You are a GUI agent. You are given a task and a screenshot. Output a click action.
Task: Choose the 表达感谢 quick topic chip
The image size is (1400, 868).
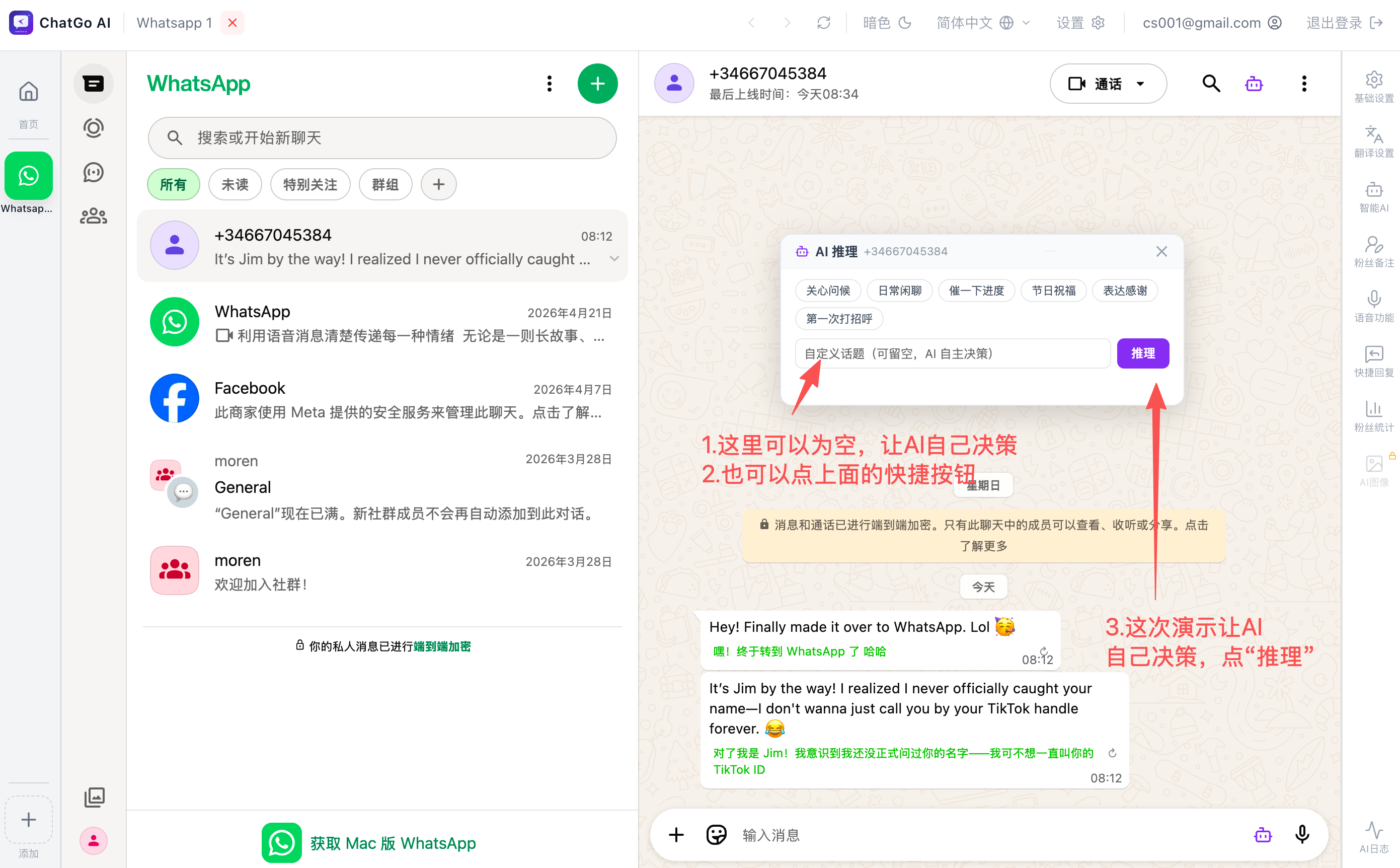pyautogui.click(x=1125, y=291)
